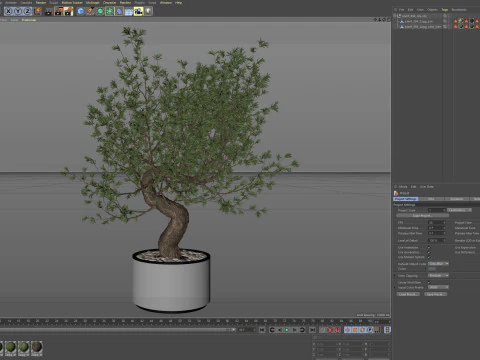Step to next keyframe in timeline
This screenshot has width=480, height=360.
(x=302, y=330)
